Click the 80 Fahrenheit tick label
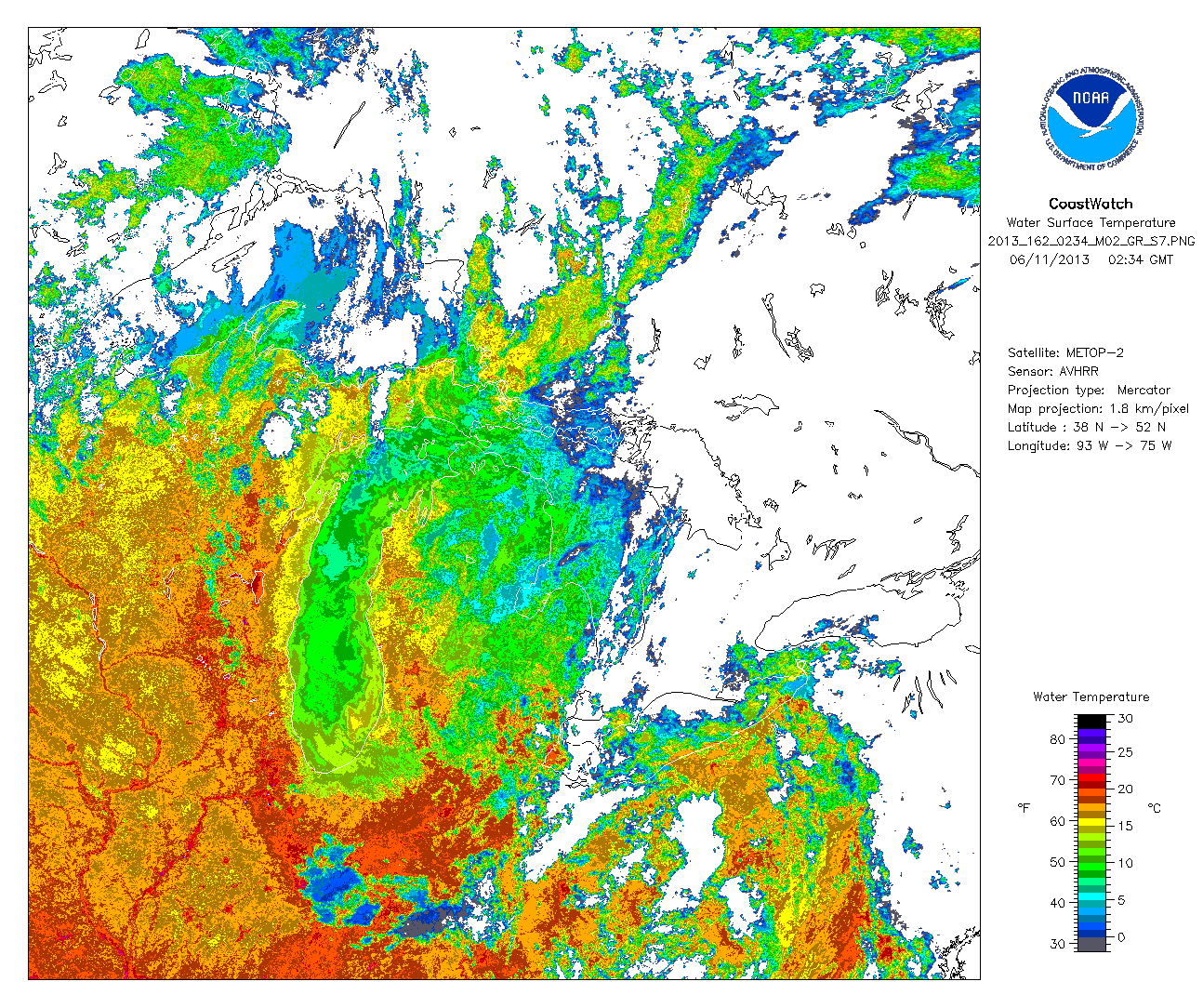1203x1008 pixels. 1058,739
